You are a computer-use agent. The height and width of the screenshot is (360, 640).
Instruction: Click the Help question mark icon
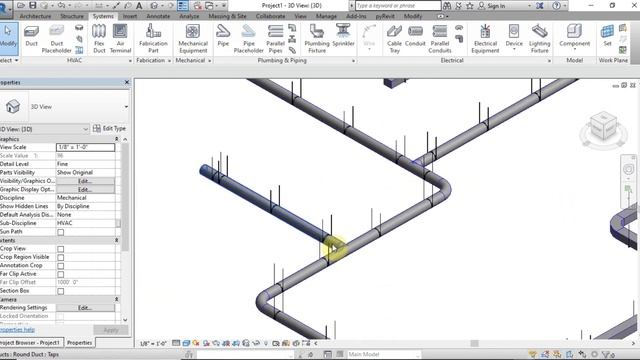[556, 6]
